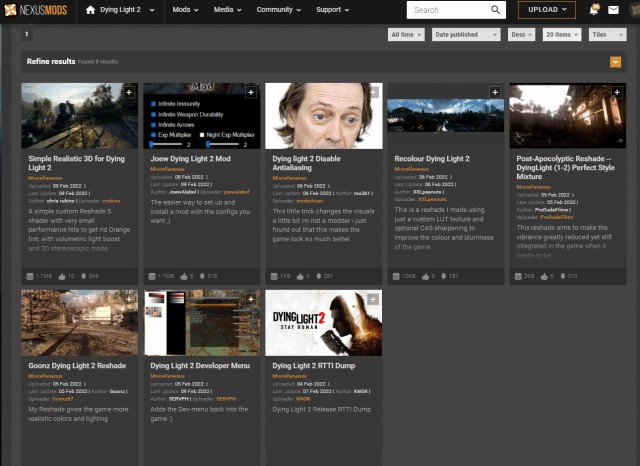The width and height of the screenshot is (640, 466).
Task: Open the Mods menu
Action: point(185,10)
